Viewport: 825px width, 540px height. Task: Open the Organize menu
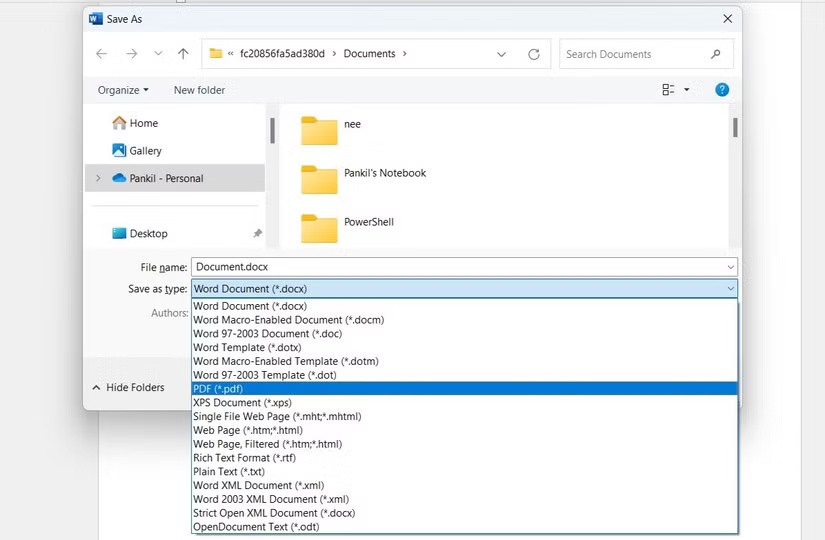point(123,90)
